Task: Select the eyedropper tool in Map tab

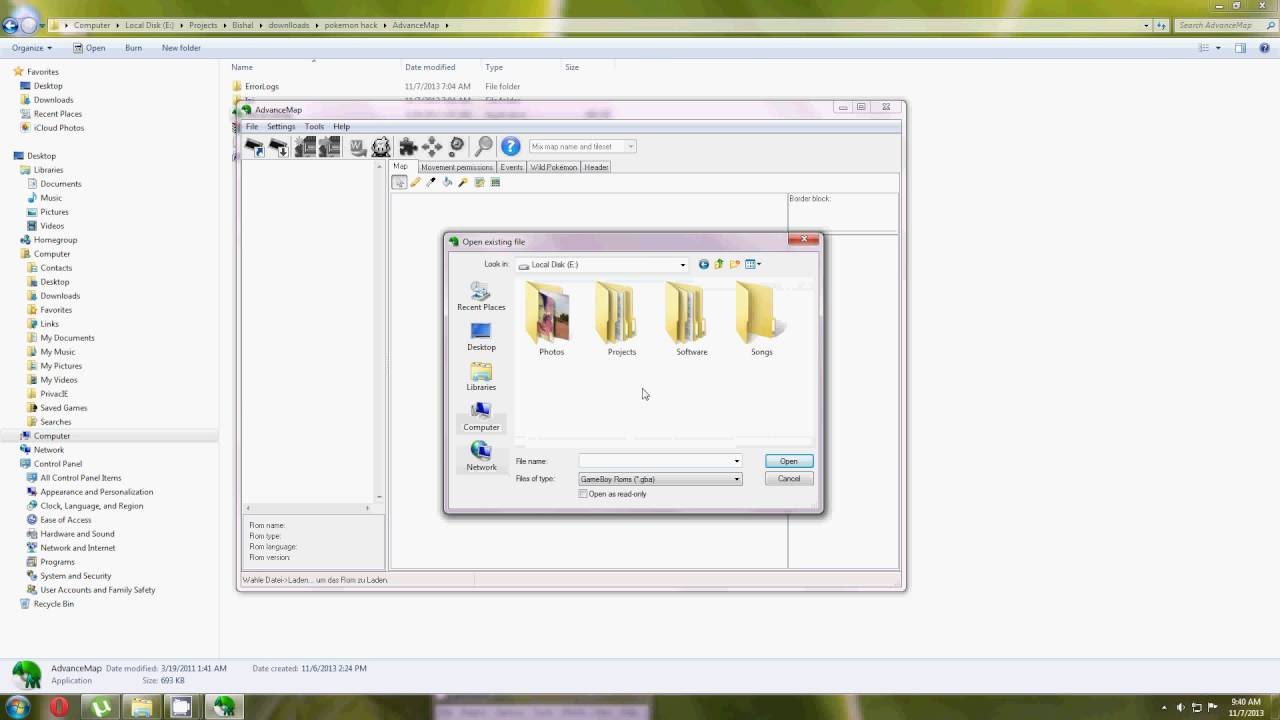Action: click(431, 182)
